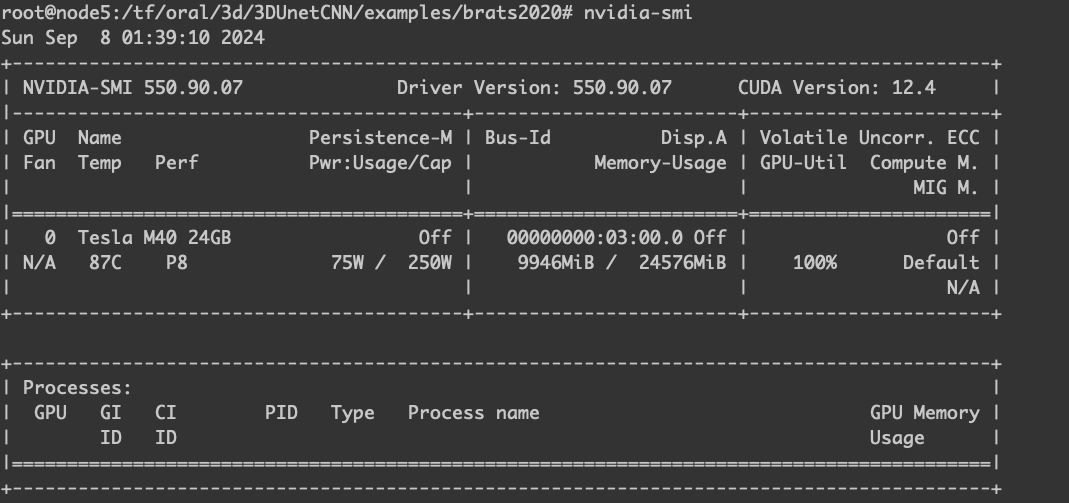Click the PID column header
The height and width of the screenshot is (503, 1069).
point(281,413)
